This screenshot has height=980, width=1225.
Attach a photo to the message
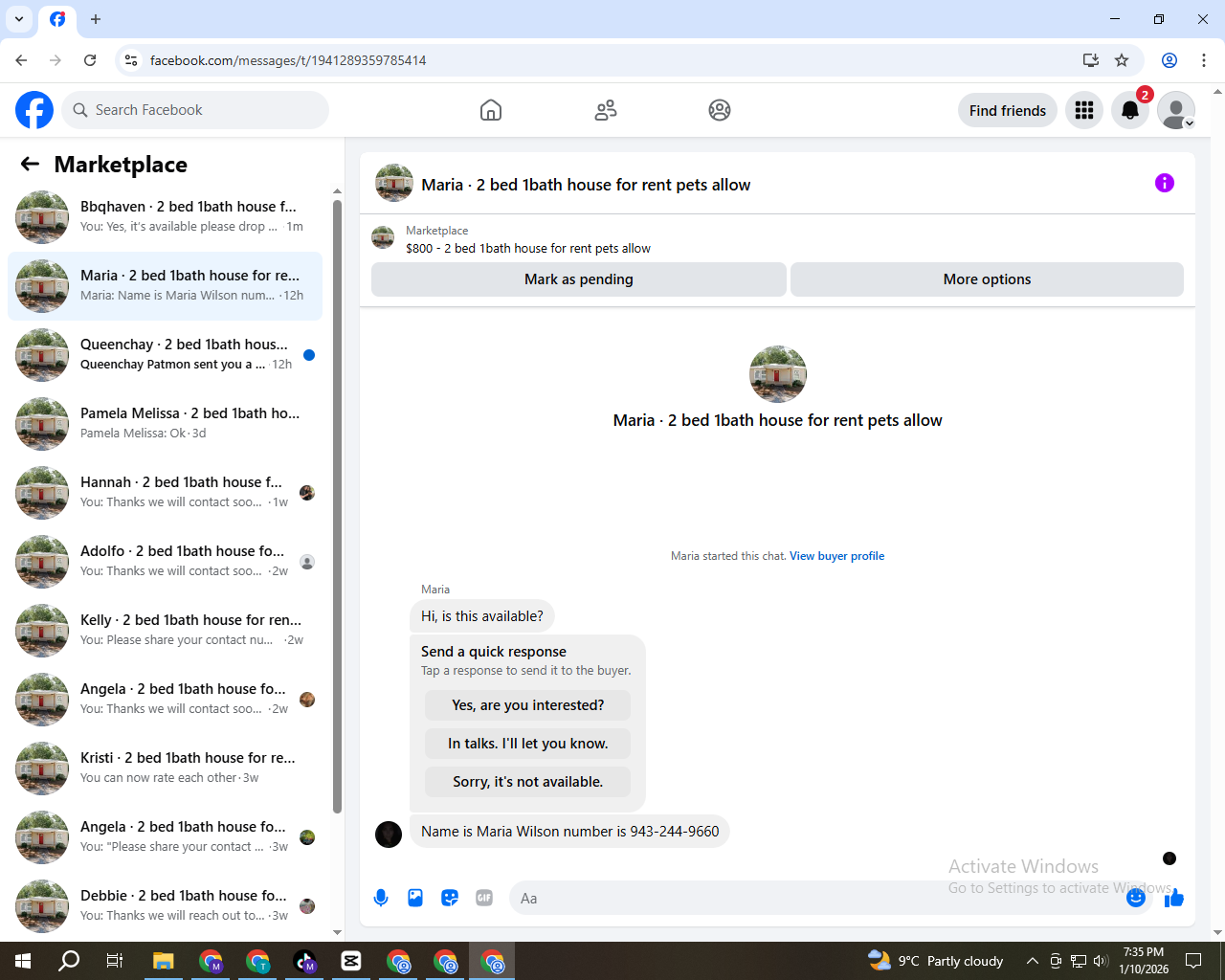click(x=415, y=898)
